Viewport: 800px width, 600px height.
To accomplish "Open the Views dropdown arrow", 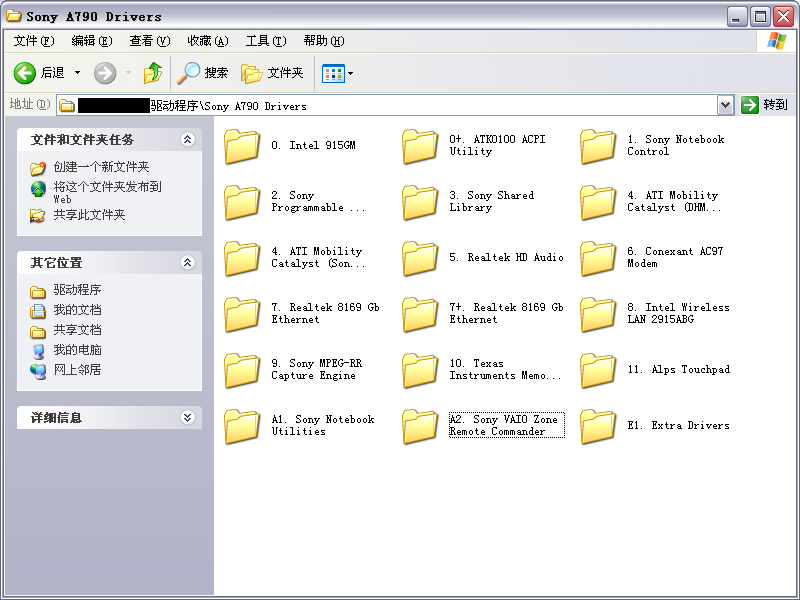I will [x=351, y=73].
